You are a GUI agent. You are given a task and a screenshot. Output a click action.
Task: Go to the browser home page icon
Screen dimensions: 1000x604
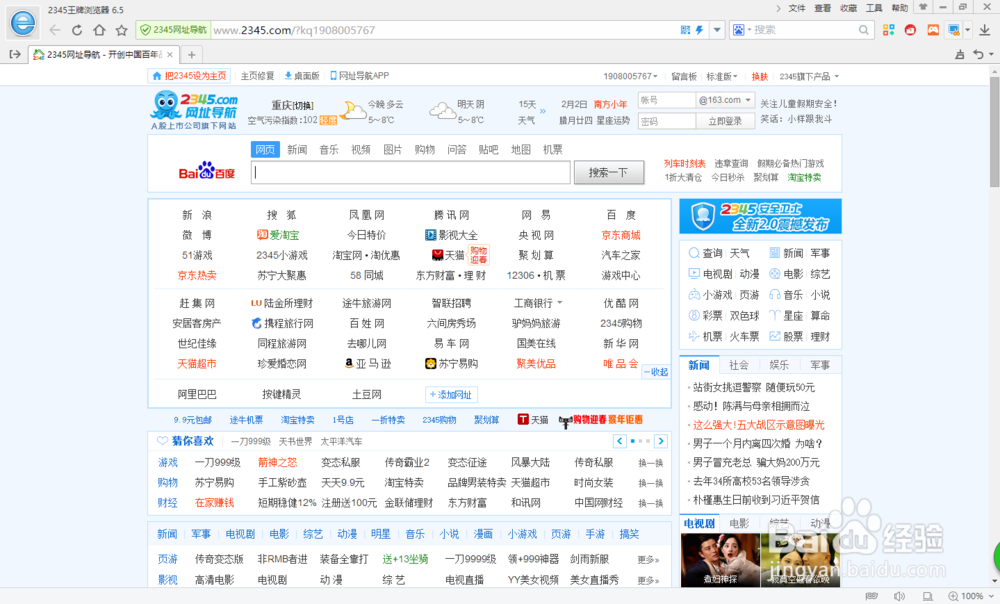(99, 30)
